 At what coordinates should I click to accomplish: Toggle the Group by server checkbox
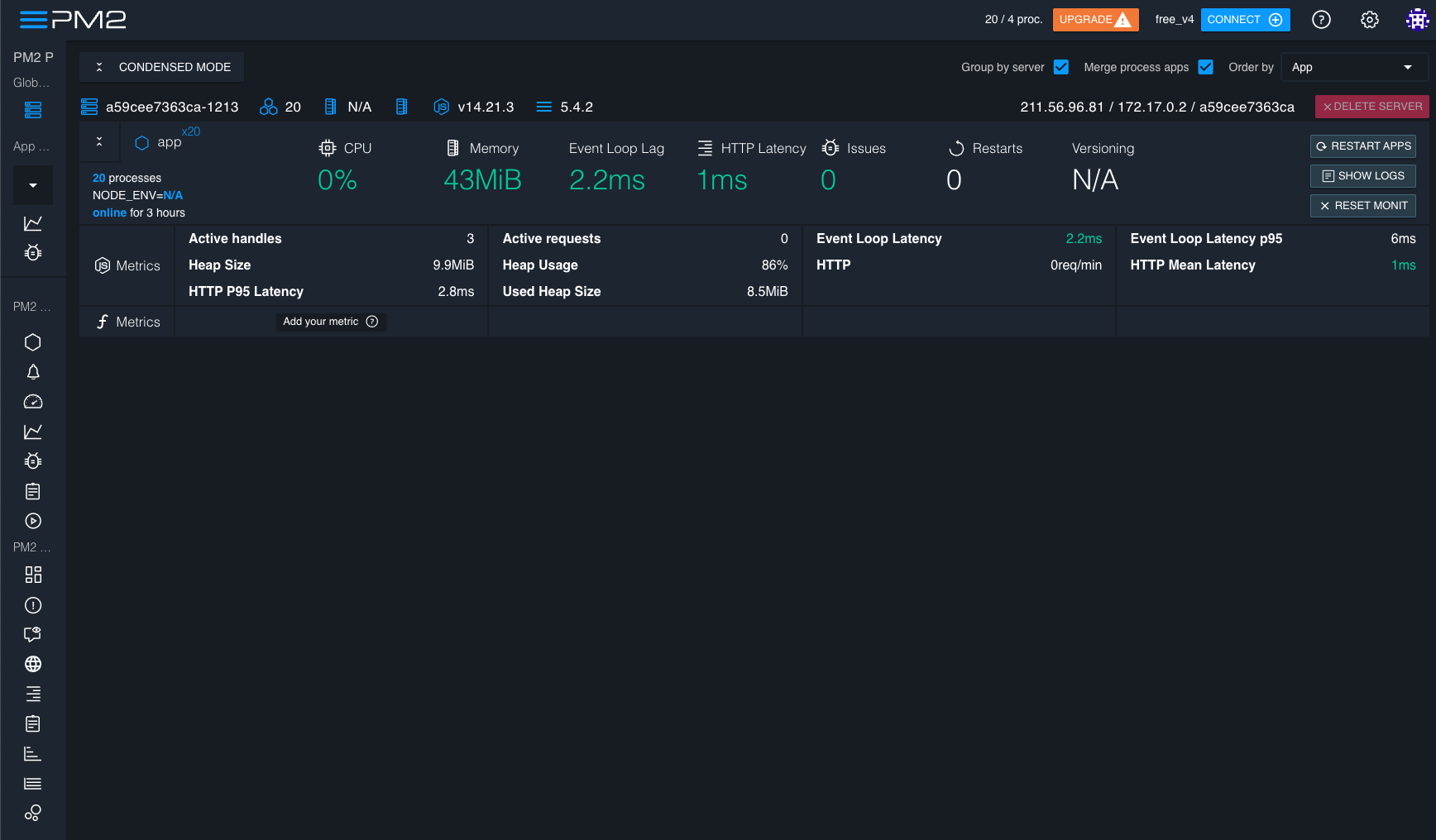point(1061,67)
